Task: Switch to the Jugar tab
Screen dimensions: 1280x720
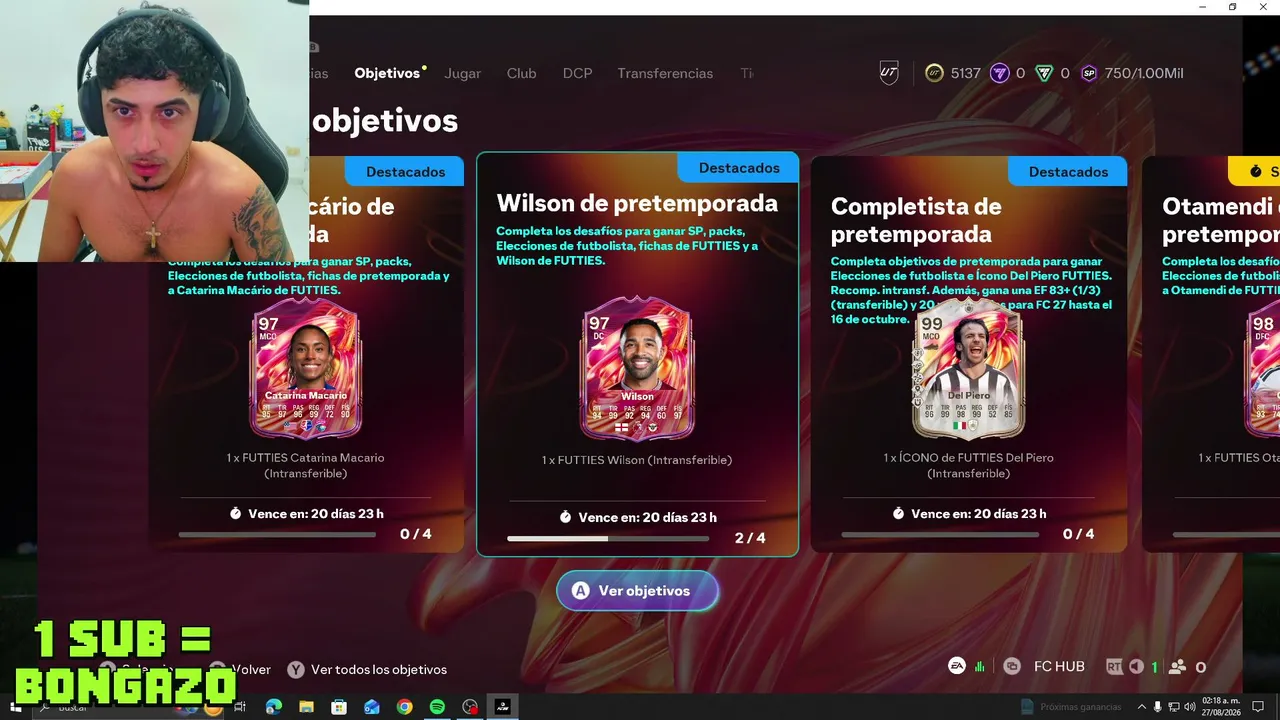Action: click(x=462, y=73)
